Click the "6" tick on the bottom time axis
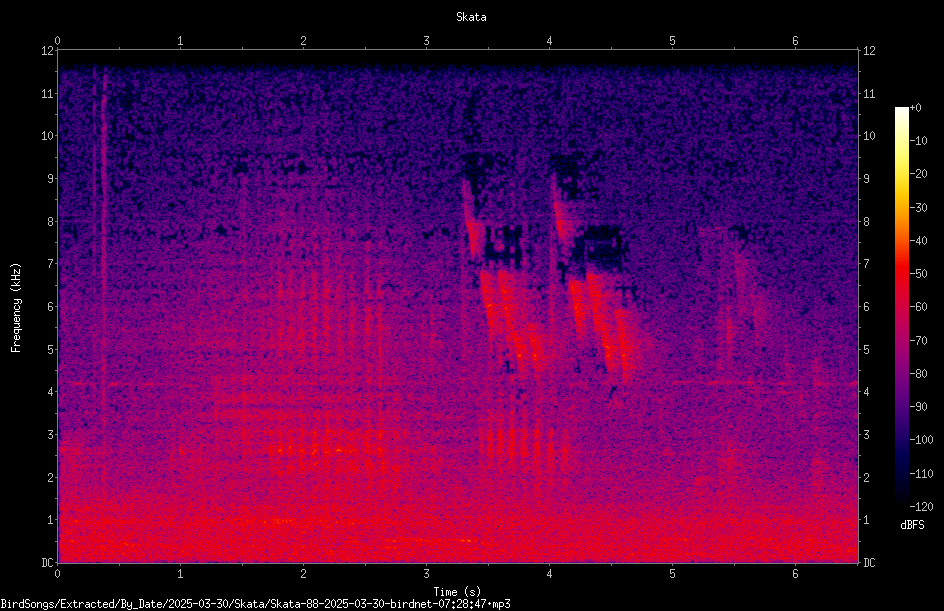Viewport: 944px width, 611px height. tap(795, 574)
